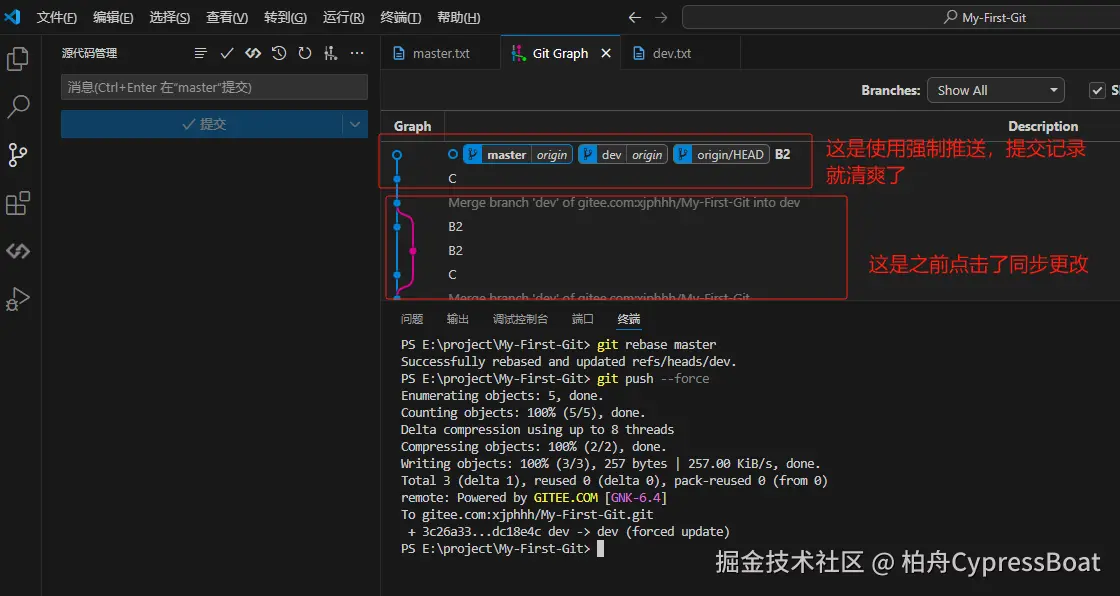Click the commit message input field

click(x=214, y=87)
